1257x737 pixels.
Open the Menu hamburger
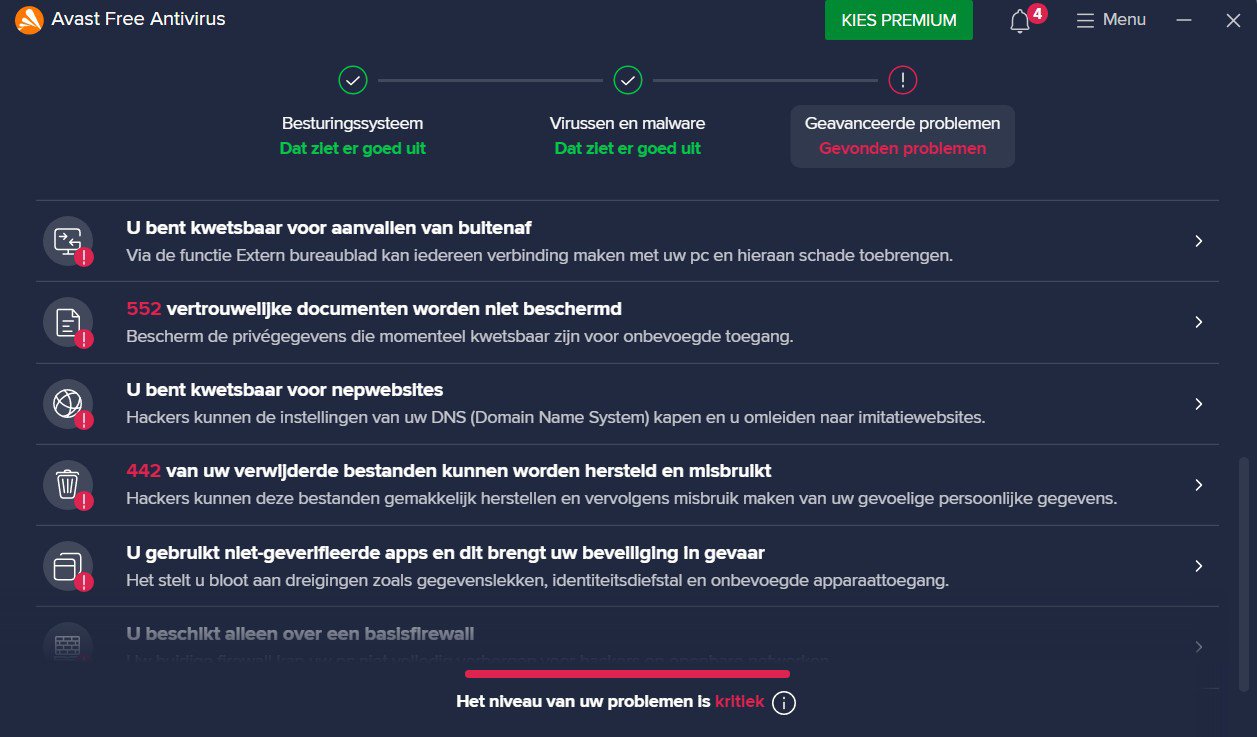(1111, 20)
